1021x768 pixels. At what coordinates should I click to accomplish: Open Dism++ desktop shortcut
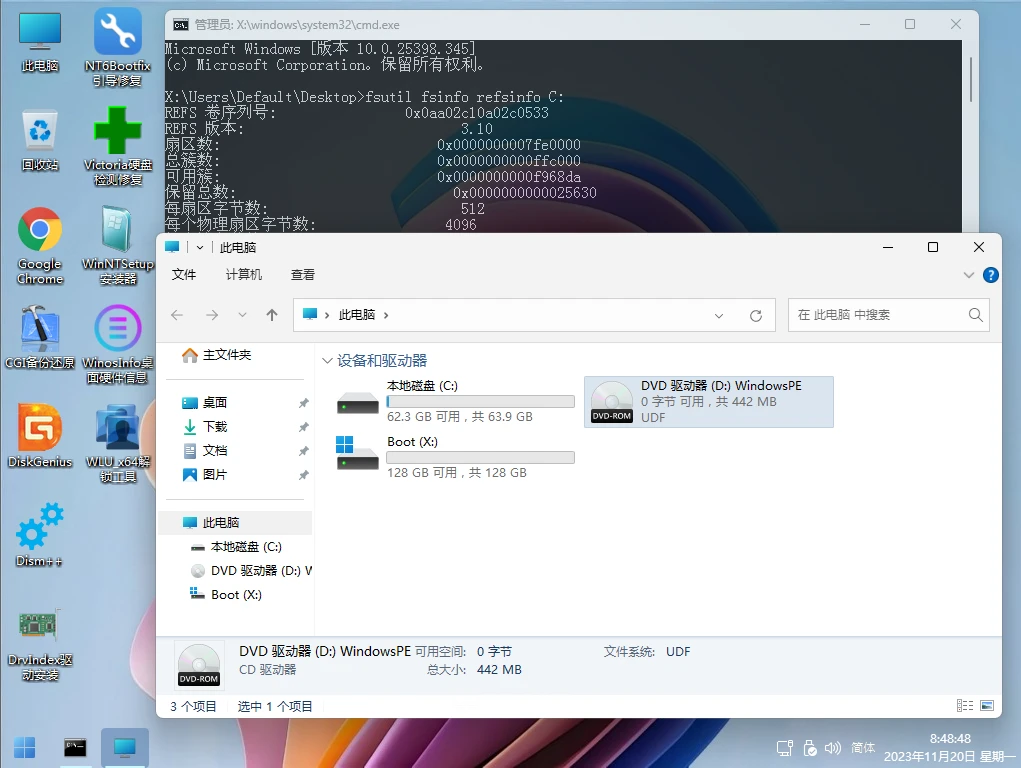point(40,535)
